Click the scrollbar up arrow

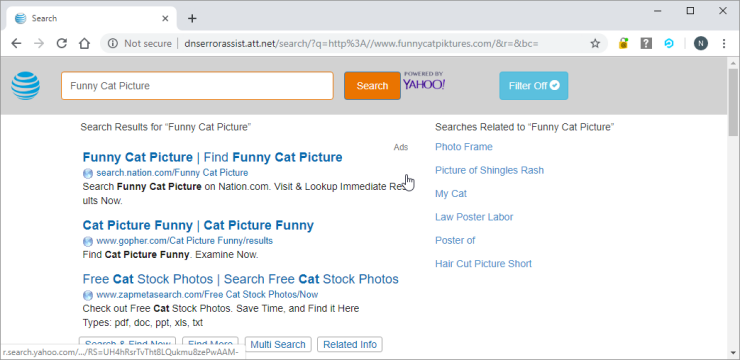click(x=733, y=63)
